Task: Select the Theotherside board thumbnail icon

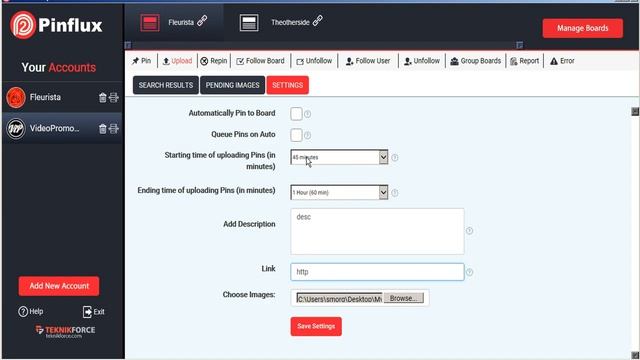Action: (249, 23)
